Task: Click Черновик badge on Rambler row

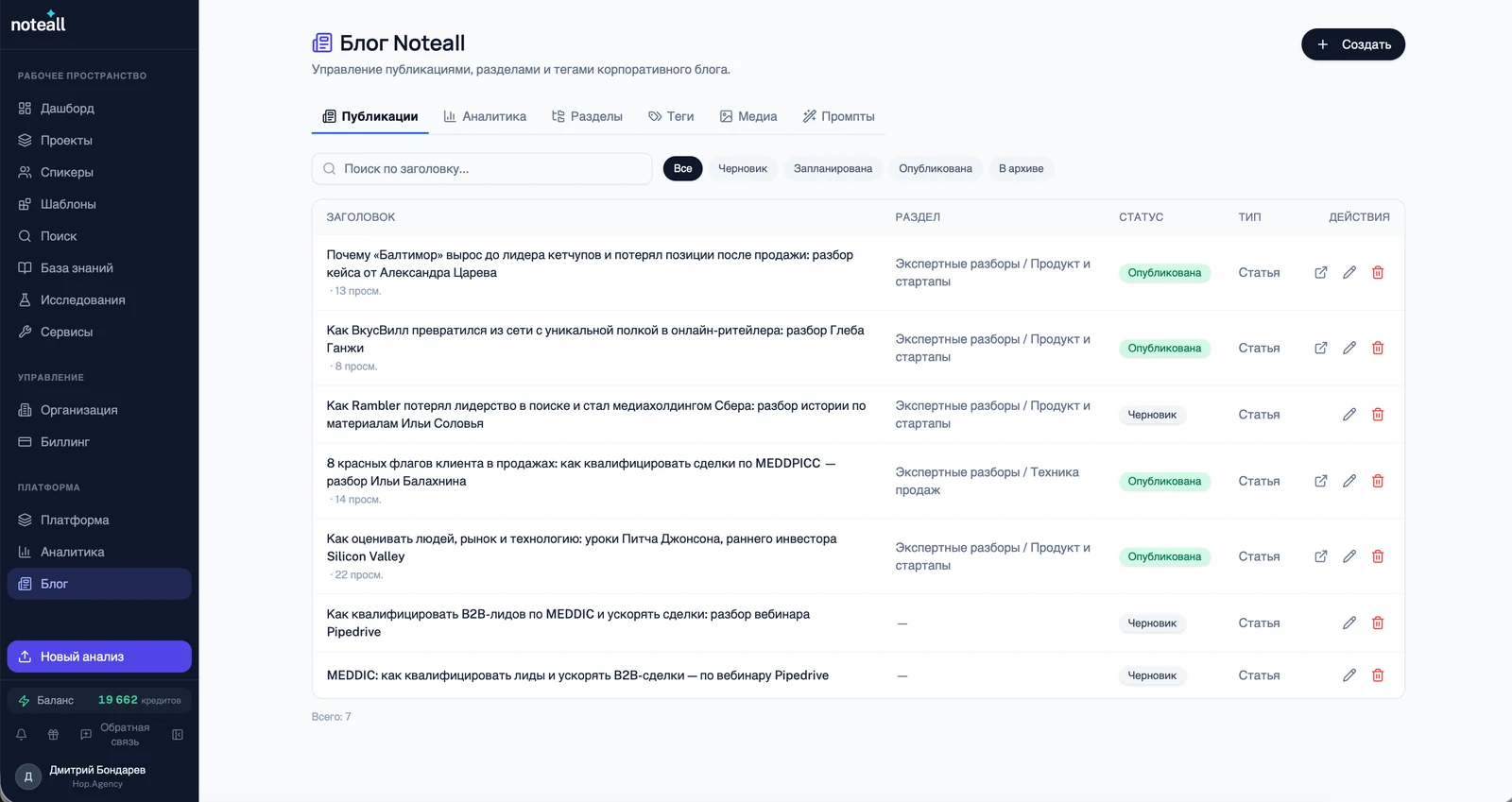Action: [1152, 415]
